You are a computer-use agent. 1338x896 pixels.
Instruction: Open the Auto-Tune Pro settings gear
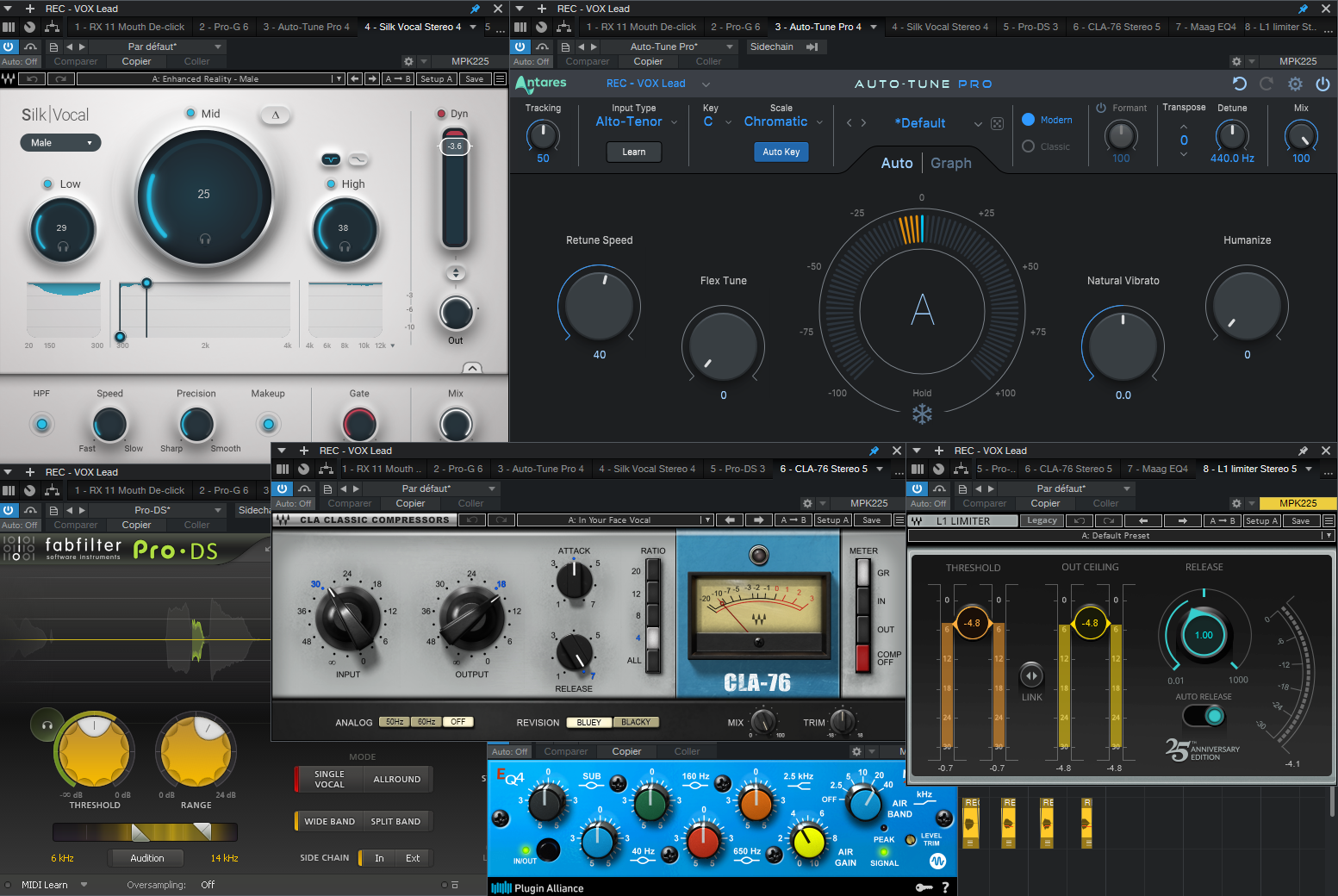[1295, 84]
